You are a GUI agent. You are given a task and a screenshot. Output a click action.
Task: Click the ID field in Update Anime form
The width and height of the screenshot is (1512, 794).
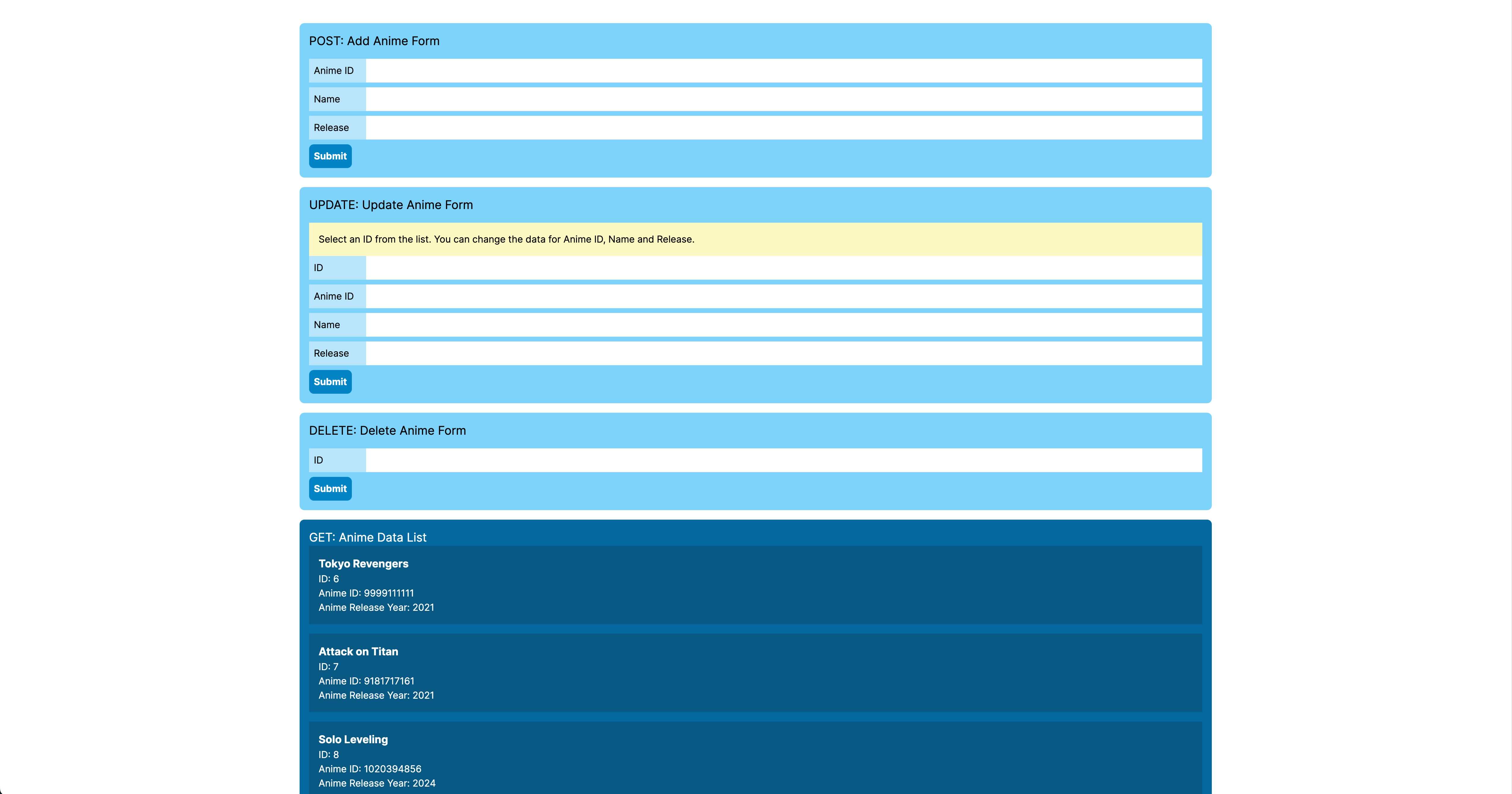[x=784, y=268]
